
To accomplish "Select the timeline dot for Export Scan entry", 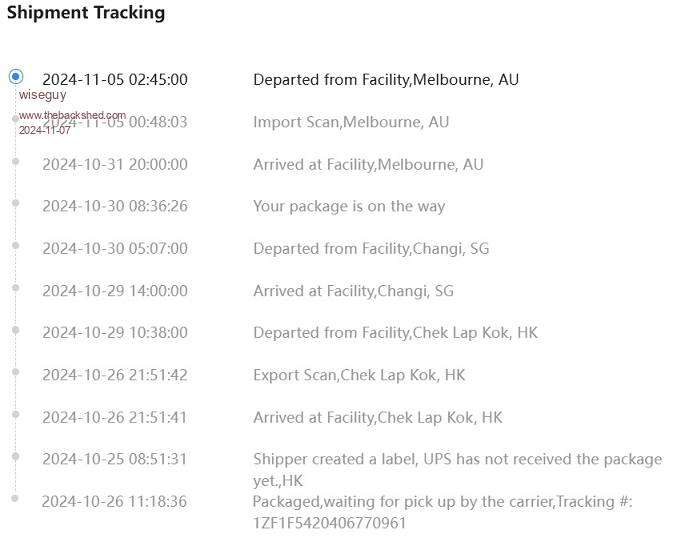I will click(x=15, y=372).
